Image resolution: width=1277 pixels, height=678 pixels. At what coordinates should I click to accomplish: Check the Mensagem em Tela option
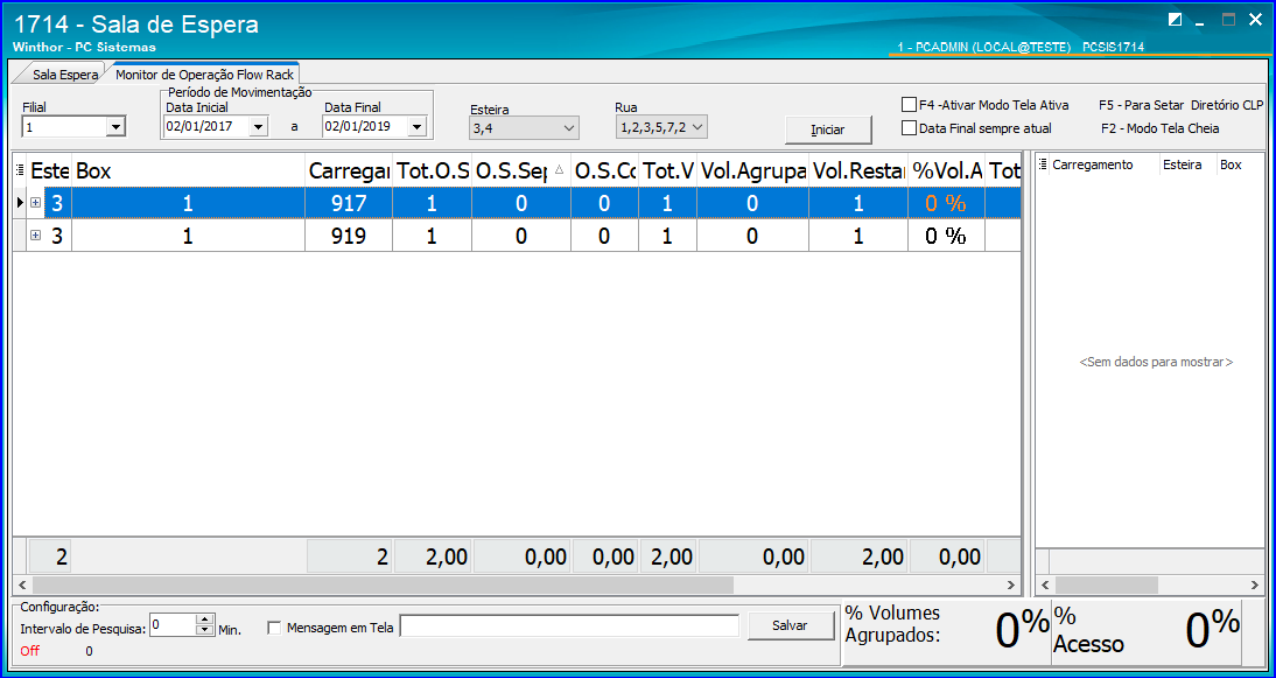(x=275, y=628)
